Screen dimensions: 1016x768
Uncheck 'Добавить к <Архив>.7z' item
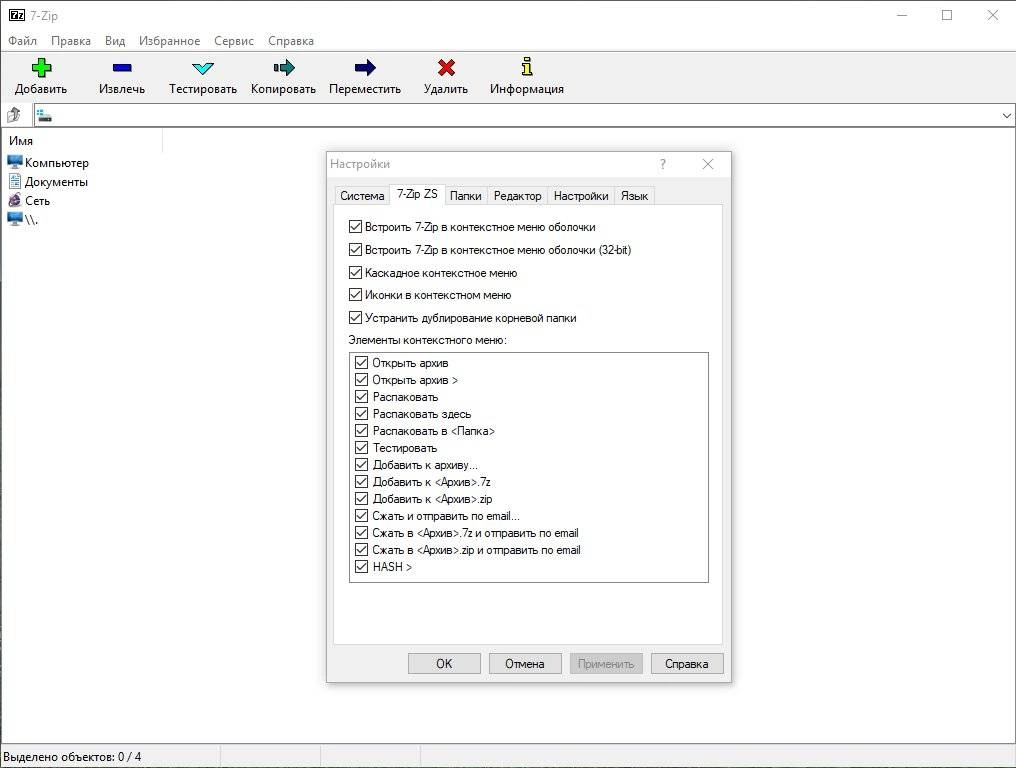pos(362,482)
